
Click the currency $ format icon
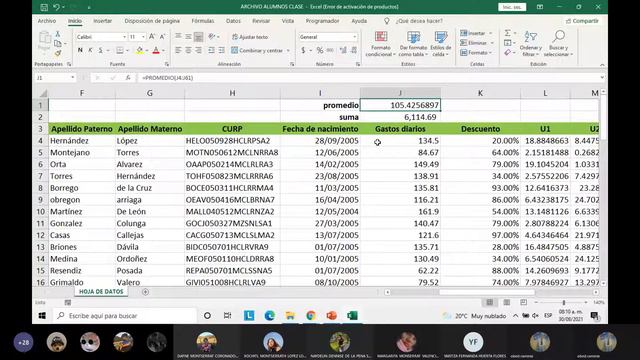[303, 50]
